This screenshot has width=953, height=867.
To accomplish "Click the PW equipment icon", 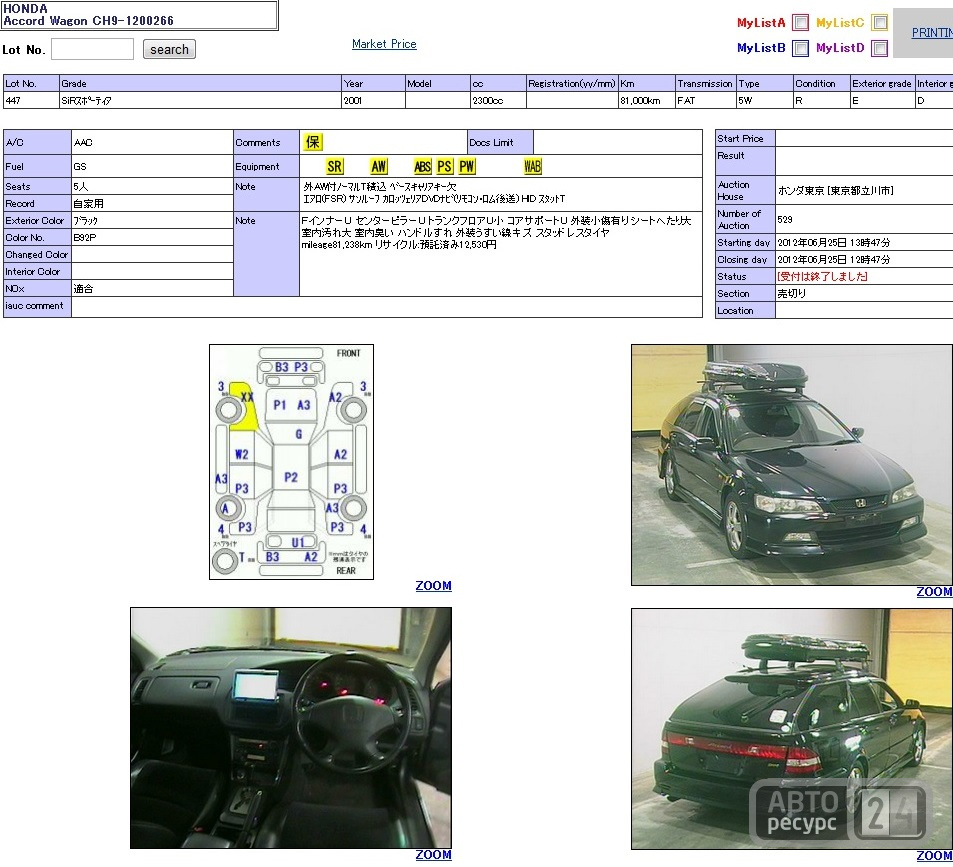I will pos(467,166).
